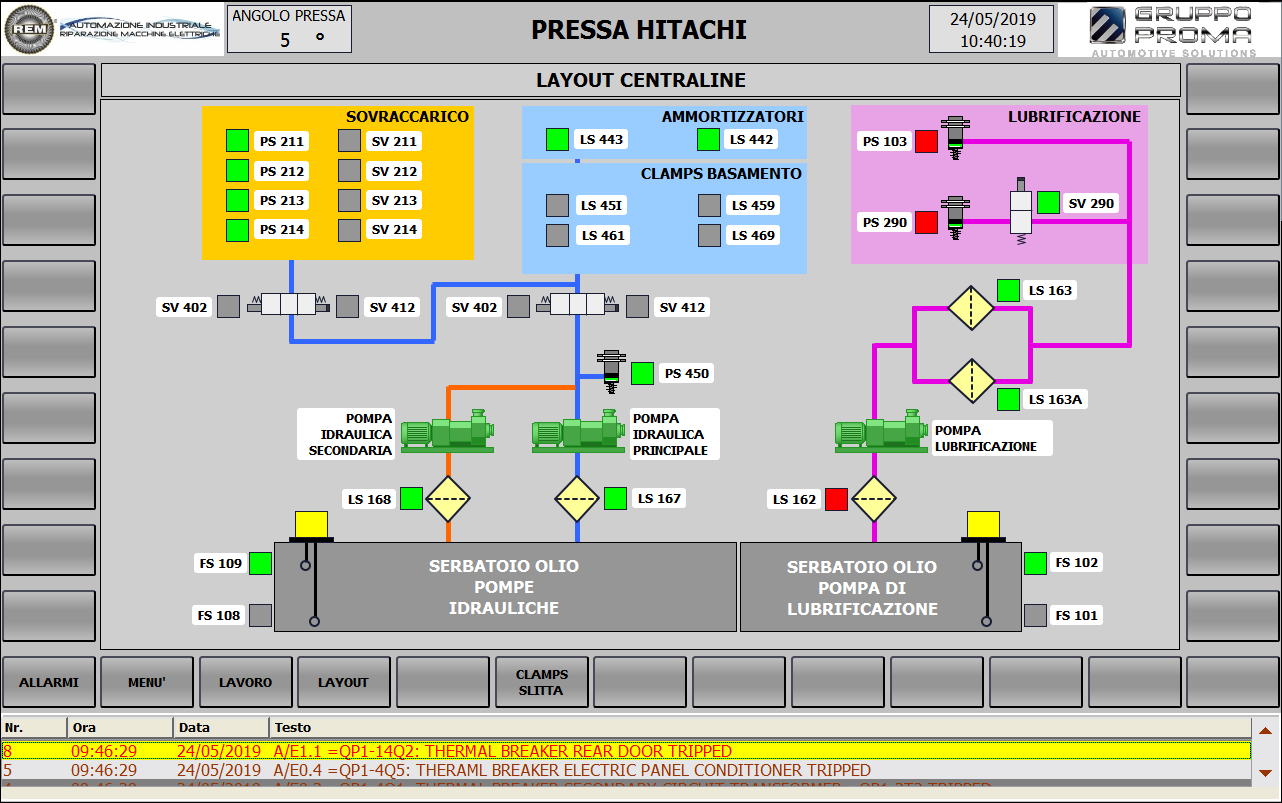The width and height of the screenshot is (1282, 803).
Task: Click the green FS 102 level indicator
Action: point(1035,563)
